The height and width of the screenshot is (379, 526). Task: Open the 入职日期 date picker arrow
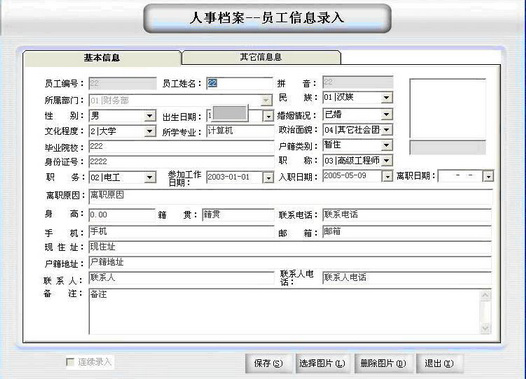pos(387,176)
